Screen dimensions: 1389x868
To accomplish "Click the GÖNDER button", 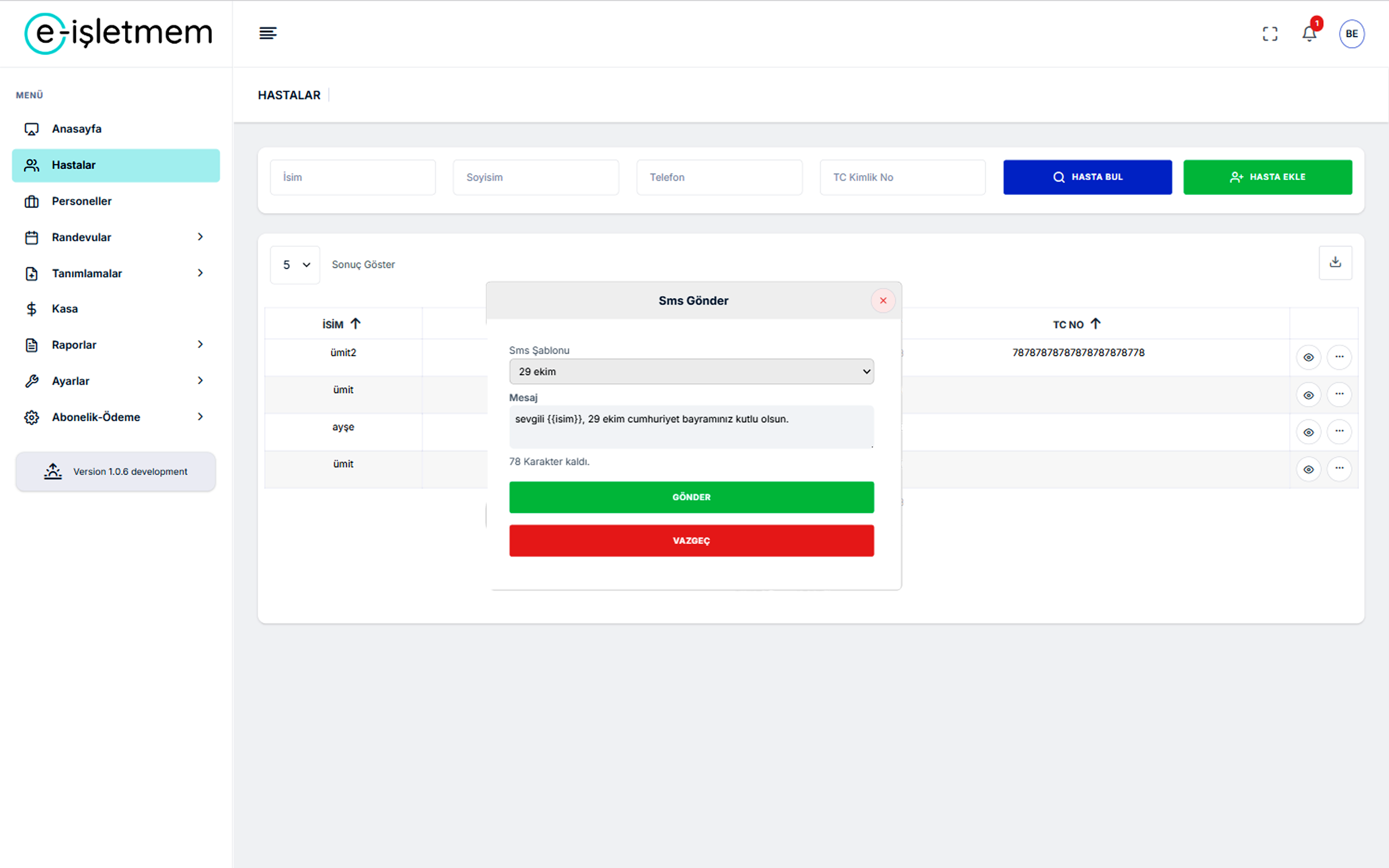I will click(x=691, y=497).
